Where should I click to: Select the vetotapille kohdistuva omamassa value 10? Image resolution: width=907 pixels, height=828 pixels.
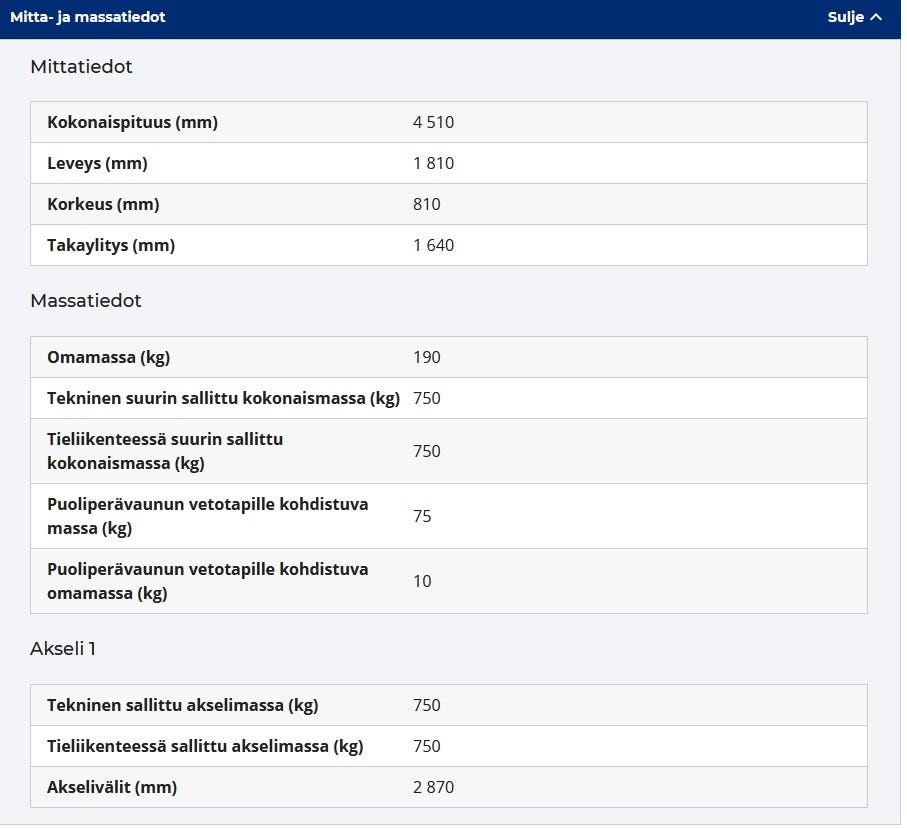(x=422, y=582)
